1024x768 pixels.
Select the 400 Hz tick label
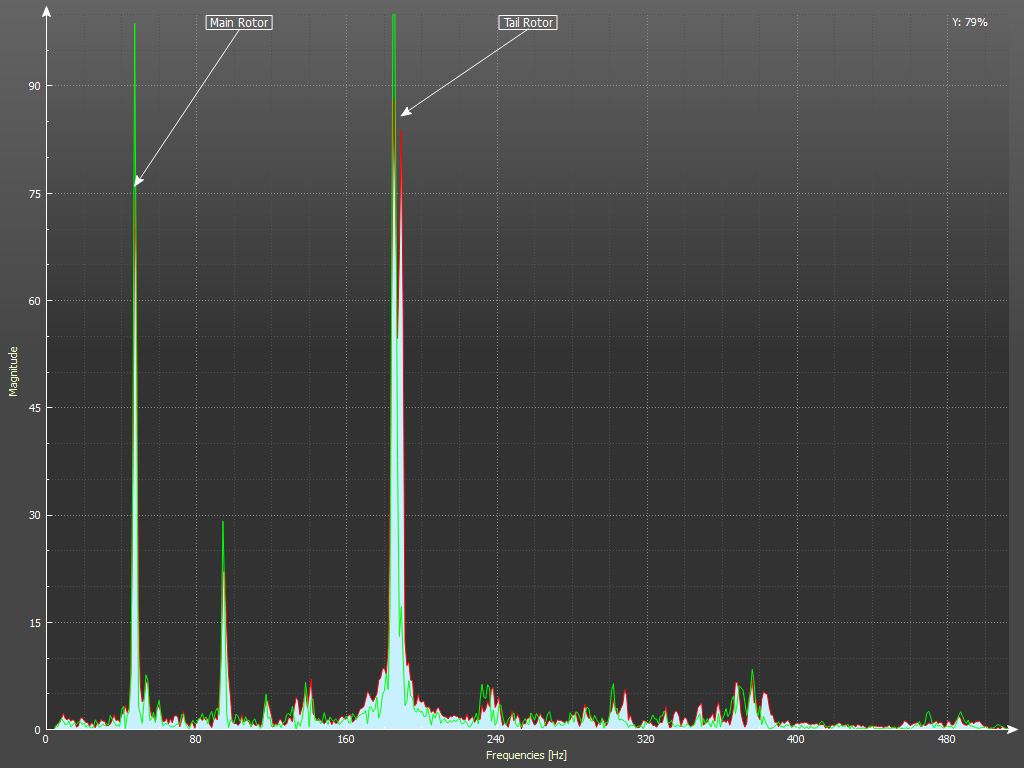click(795, 740)
